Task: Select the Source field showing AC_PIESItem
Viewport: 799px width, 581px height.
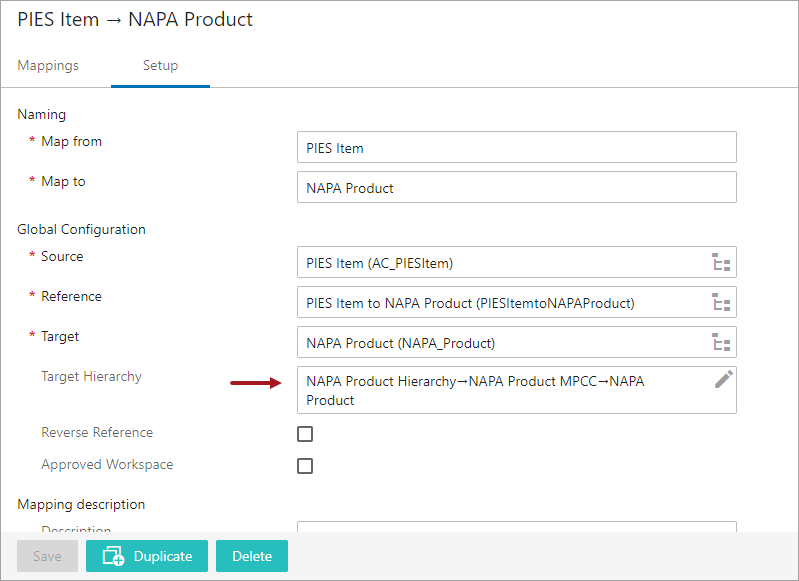Action: click(x=500, y=263)
